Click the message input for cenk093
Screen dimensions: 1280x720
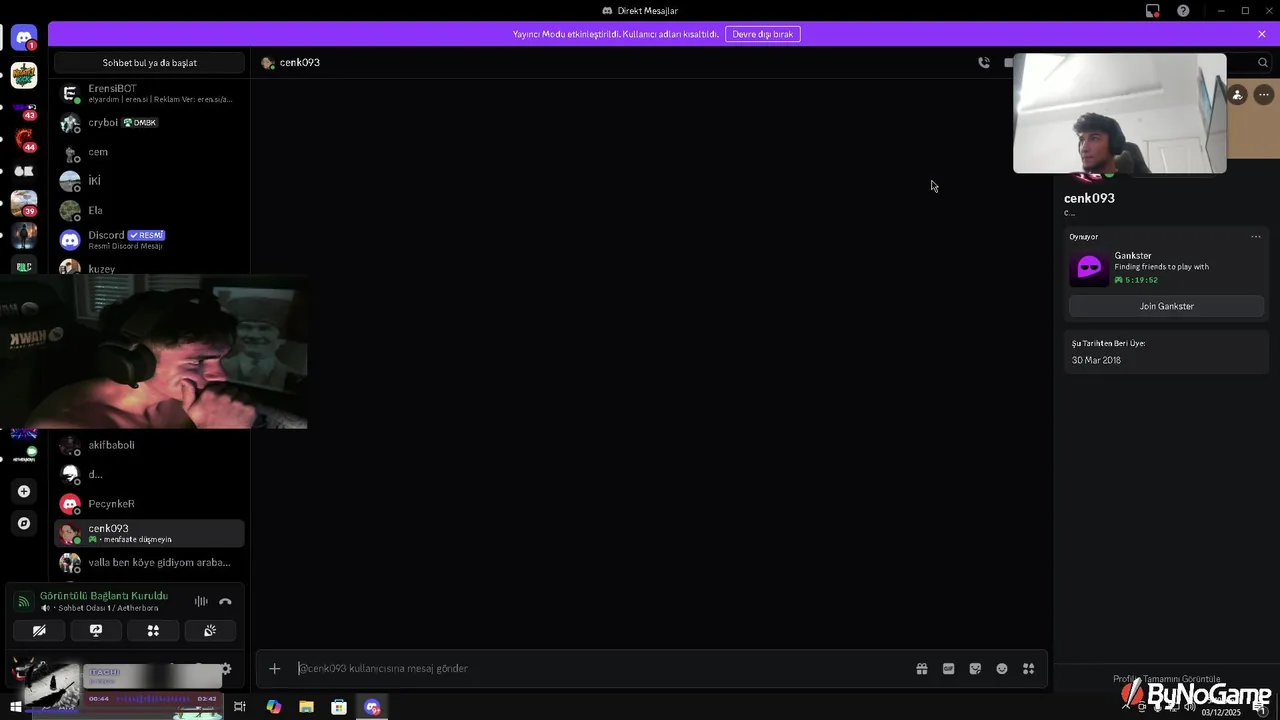point(600,668)
